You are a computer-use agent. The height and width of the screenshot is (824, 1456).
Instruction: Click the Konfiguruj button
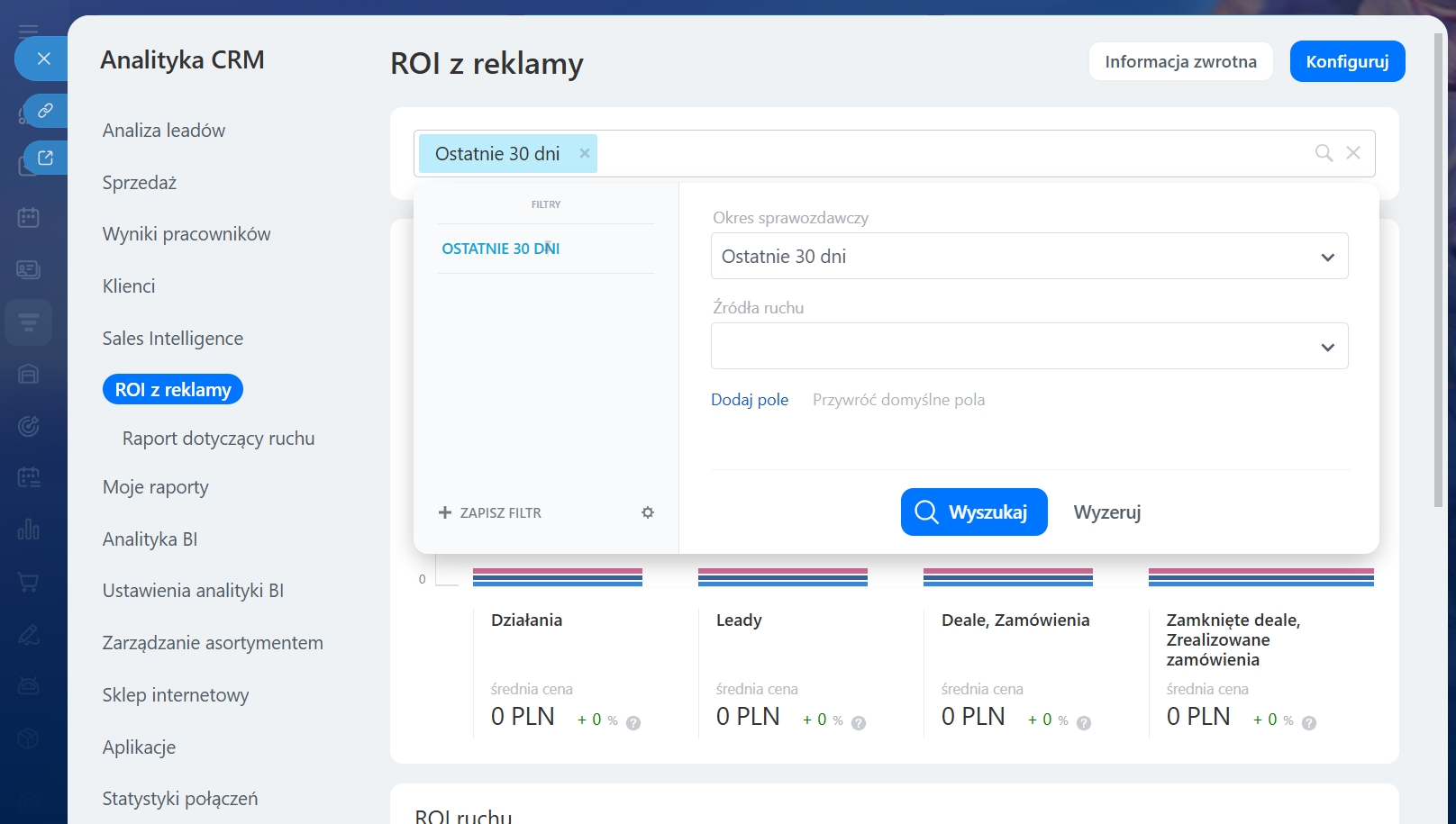[1346, 61]
